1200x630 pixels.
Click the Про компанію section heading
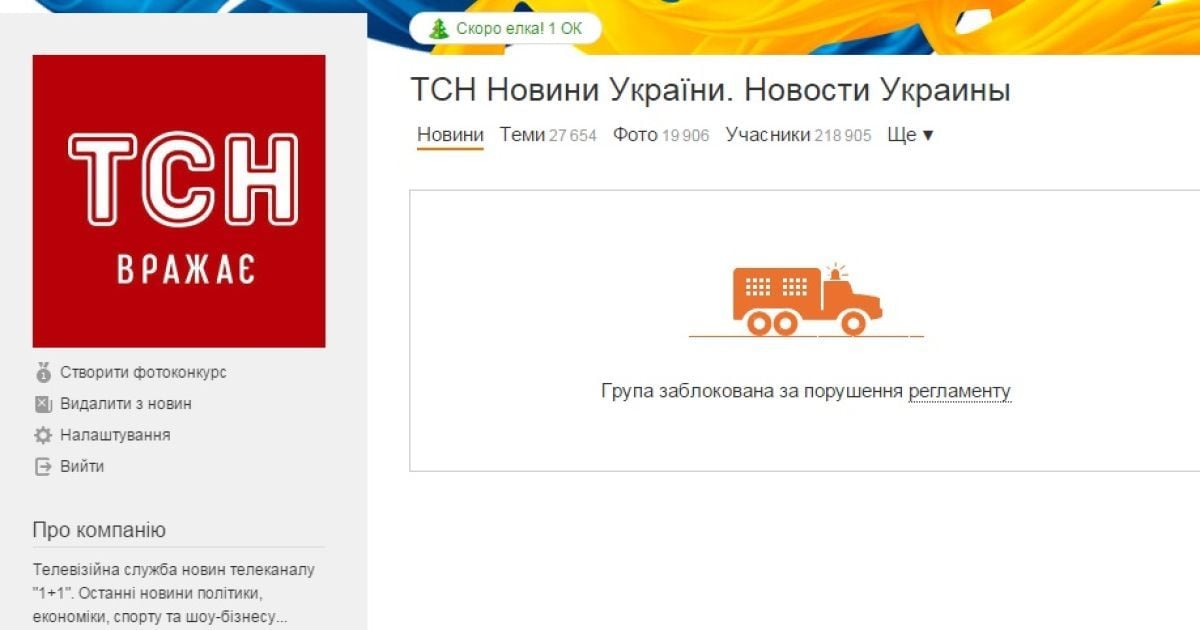pos(99,530)
